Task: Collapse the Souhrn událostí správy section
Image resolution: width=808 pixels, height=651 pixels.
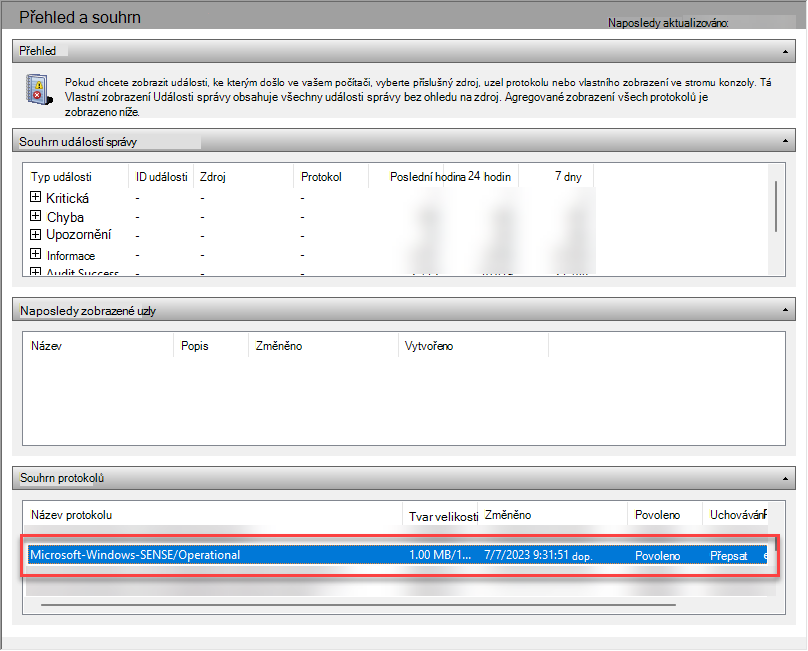Action: coord(785,141)
